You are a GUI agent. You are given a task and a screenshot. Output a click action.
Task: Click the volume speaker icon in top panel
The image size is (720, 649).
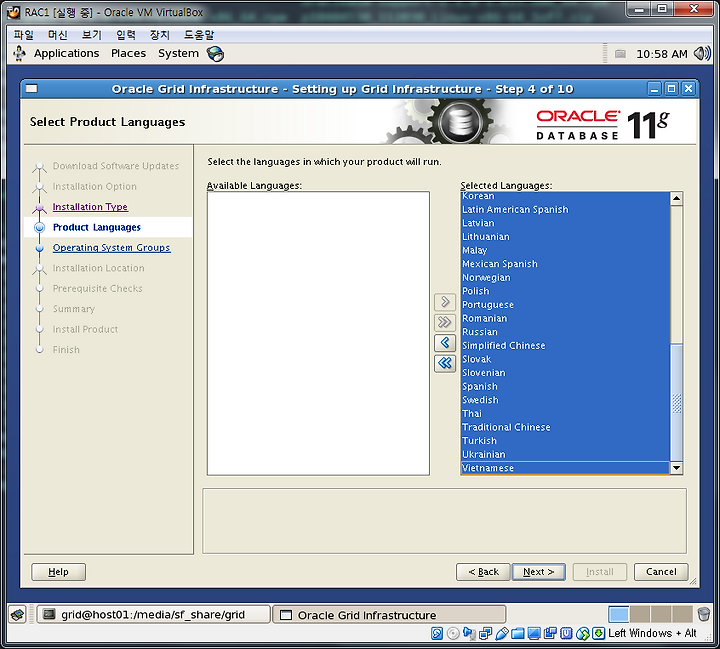(702, 54)
